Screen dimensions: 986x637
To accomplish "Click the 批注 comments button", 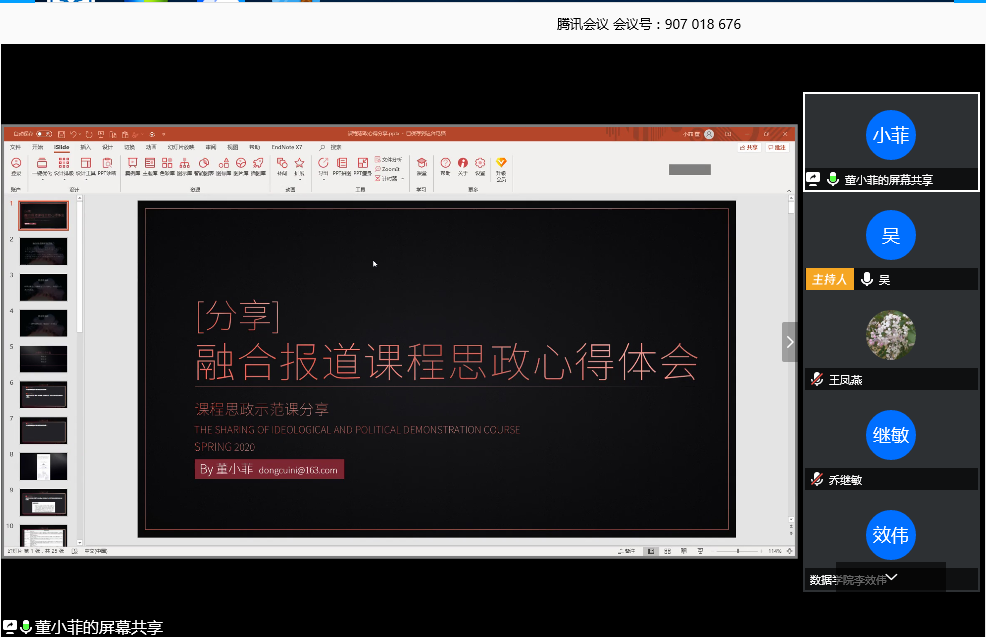I will click(777, 147).
